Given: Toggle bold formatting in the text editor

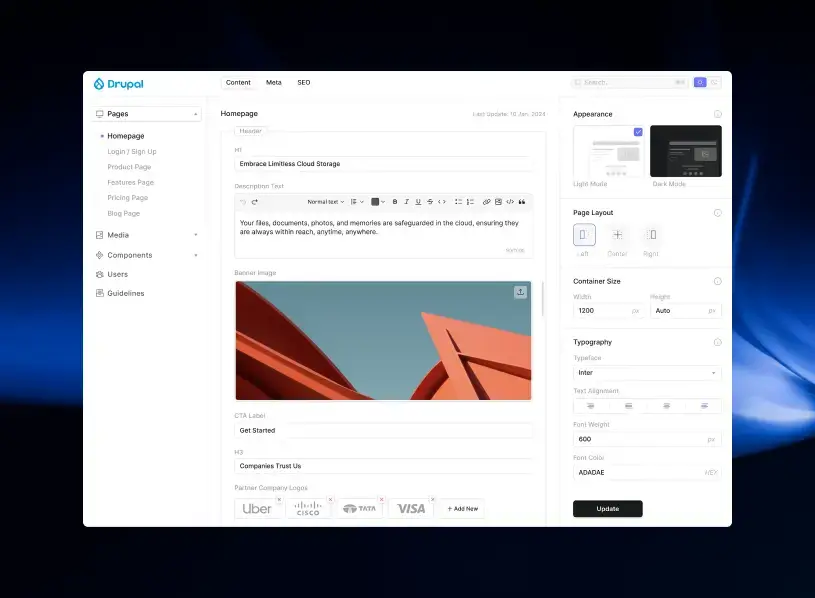Looking at the screenshot, I should point(395,201).
